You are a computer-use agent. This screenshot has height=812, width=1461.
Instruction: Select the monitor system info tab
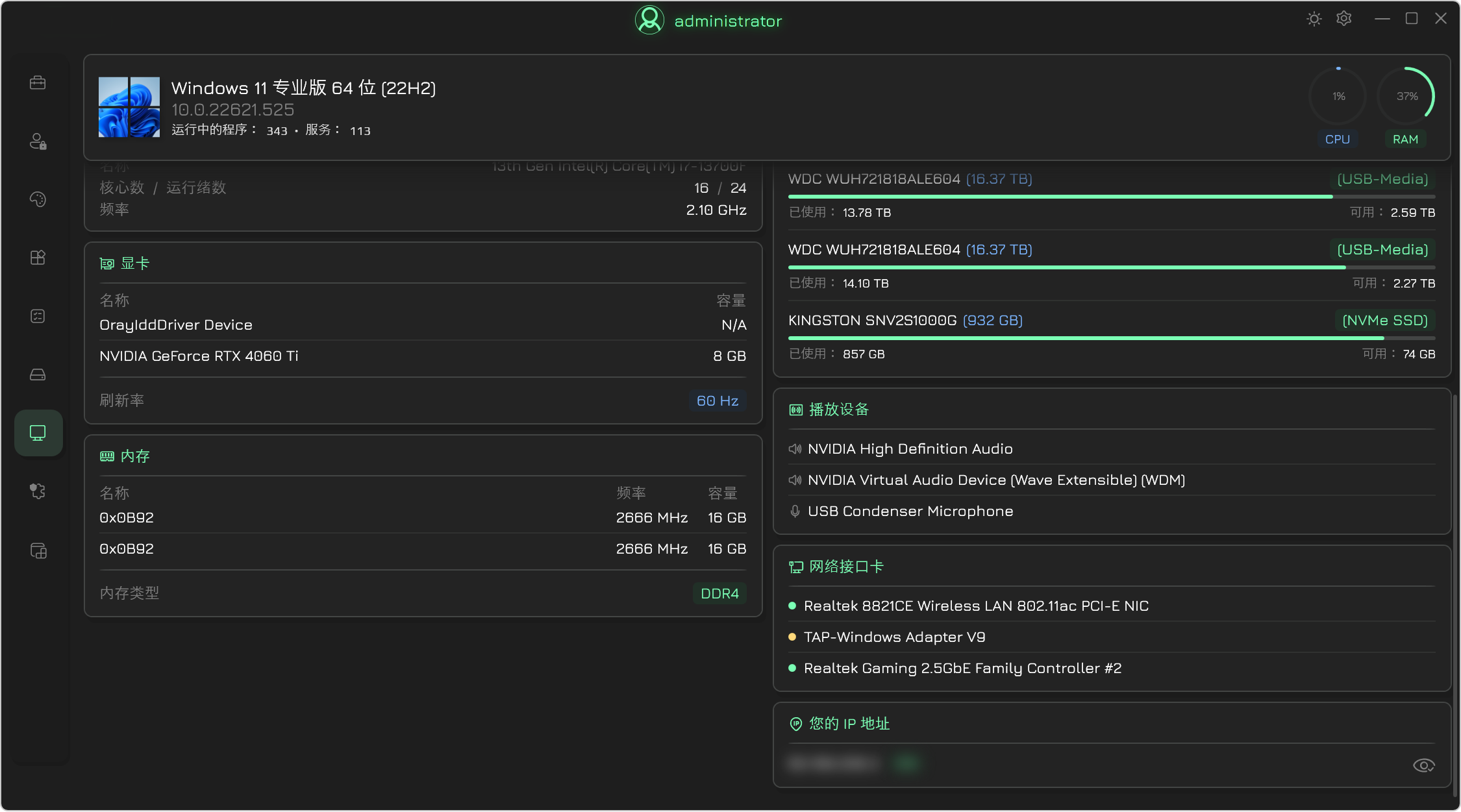[x=38, y=433]
